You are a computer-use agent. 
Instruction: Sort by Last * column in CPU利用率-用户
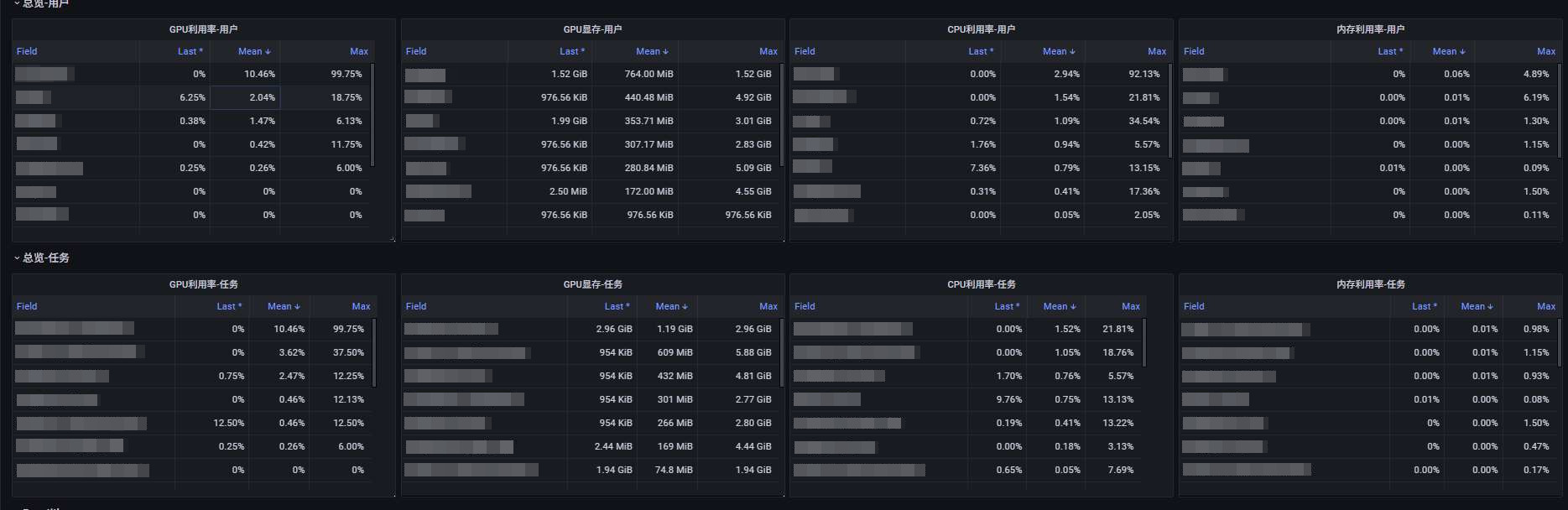tap(980, 52)
